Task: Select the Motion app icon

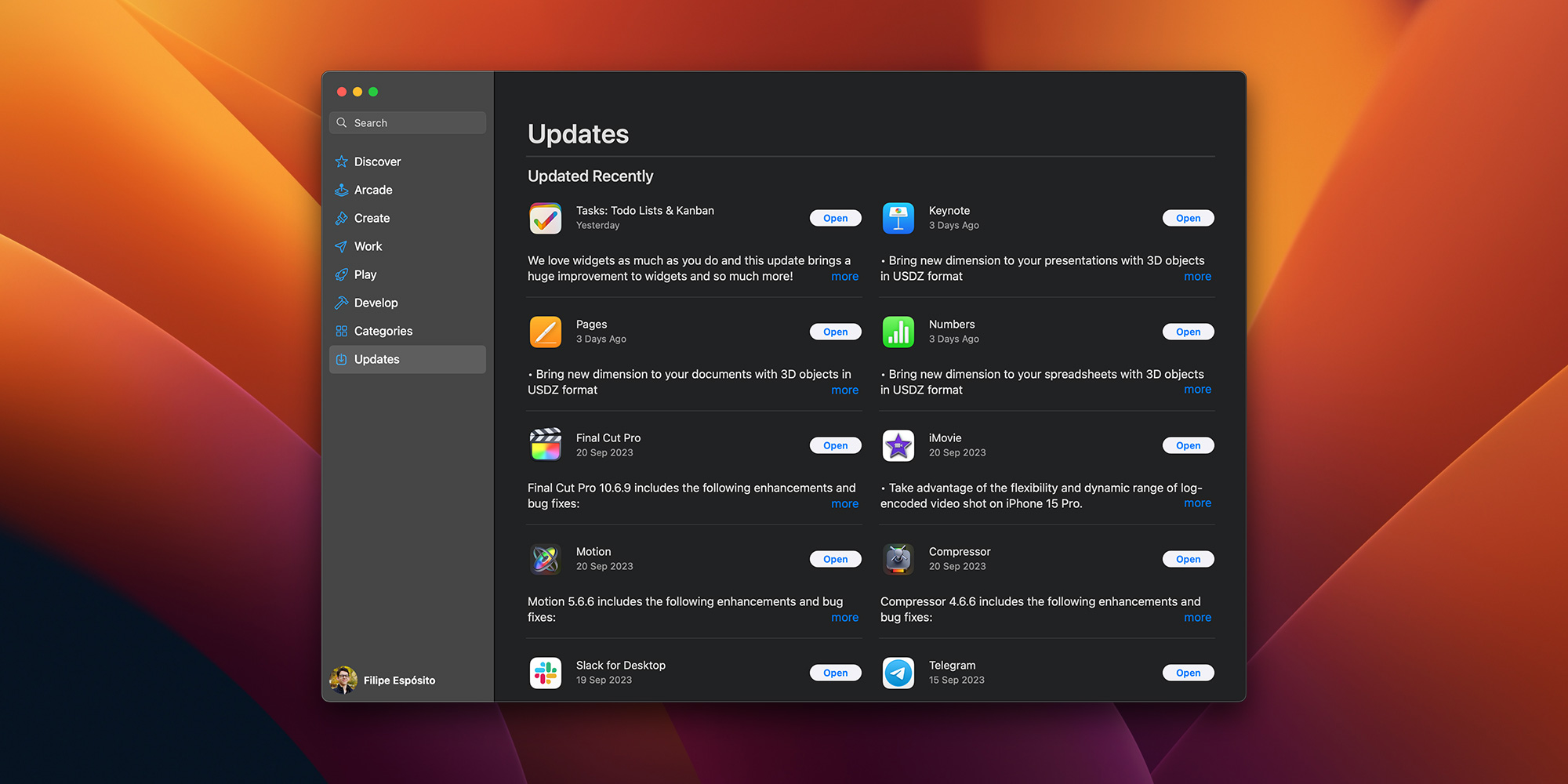Action: click(x=545, y=559)
